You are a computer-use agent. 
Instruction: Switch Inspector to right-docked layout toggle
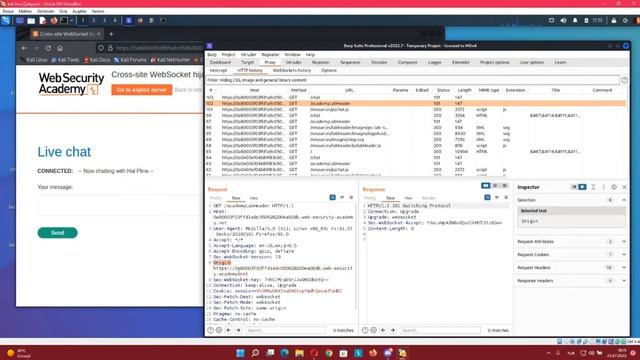(582, 187)
